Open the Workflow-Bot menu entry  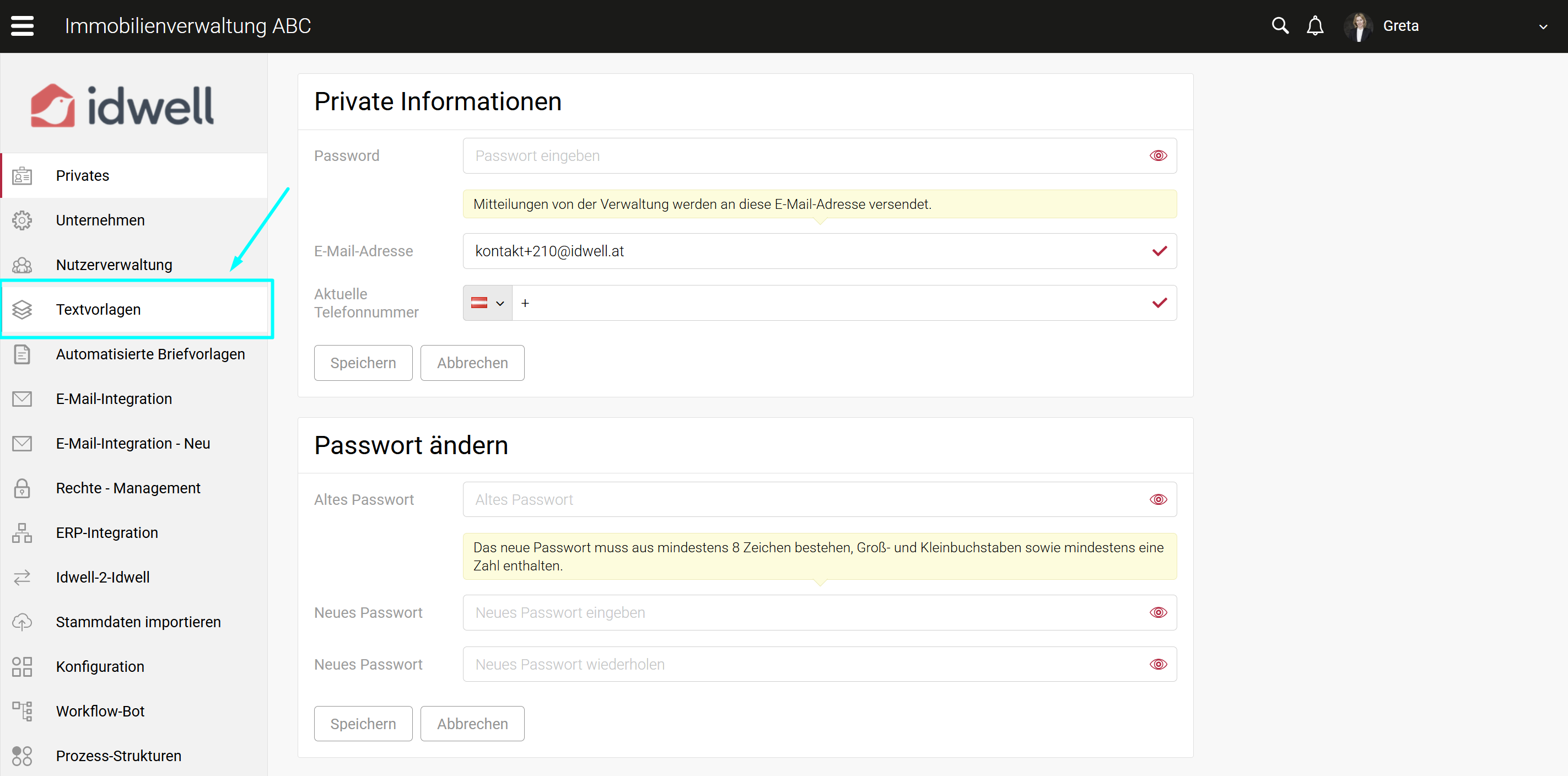(x=134, y=711)
